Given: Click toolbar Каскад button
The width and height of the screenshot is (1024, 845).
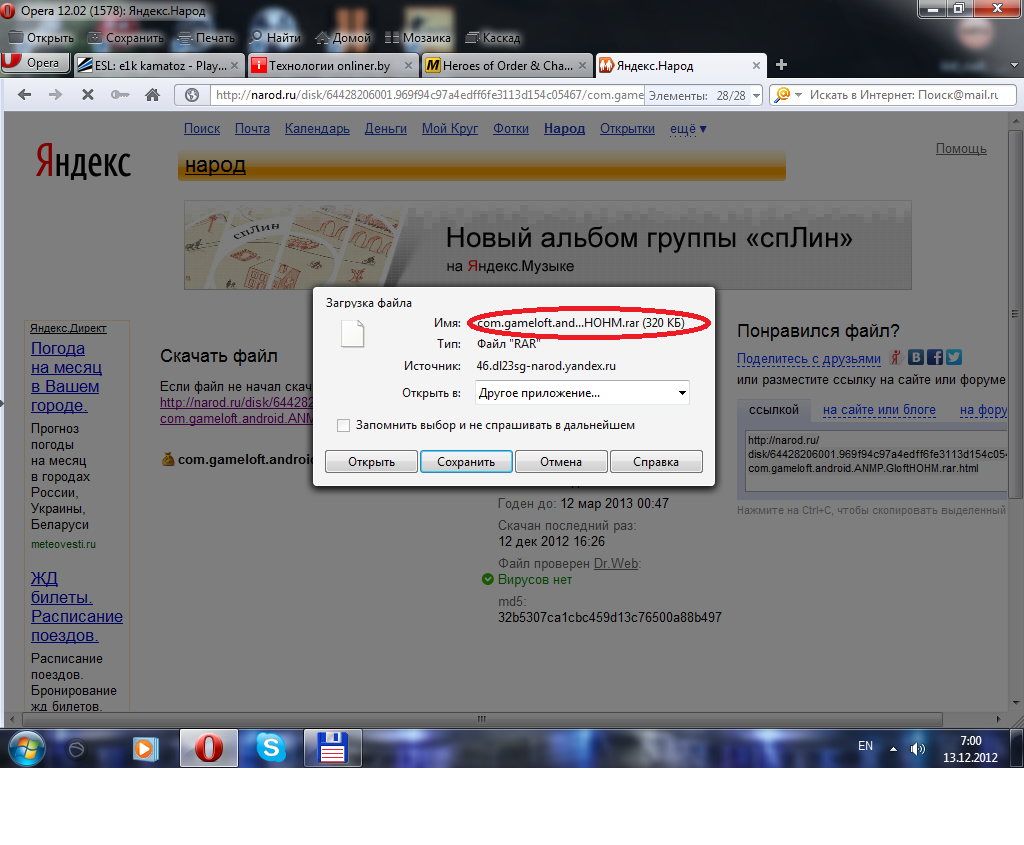Looking at the screenshot, I should [x=492, y=38].
